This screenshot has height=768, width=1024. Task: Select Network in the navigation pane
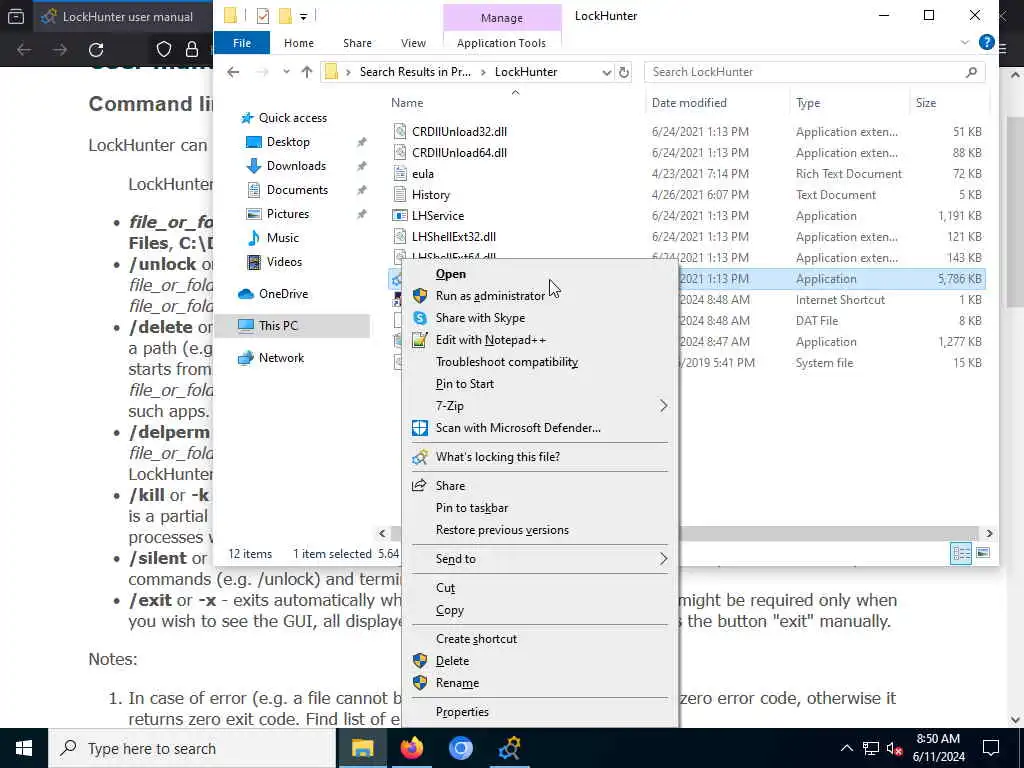281,358
